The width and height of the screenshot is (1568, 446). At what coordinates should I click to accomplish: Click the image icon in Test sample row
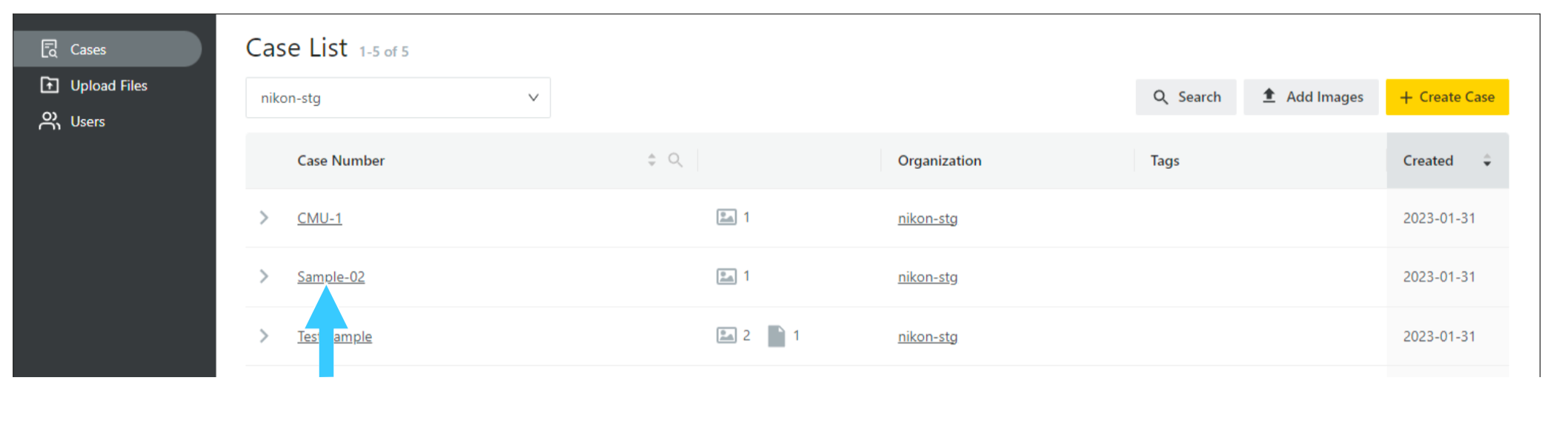tap(726, 336)
